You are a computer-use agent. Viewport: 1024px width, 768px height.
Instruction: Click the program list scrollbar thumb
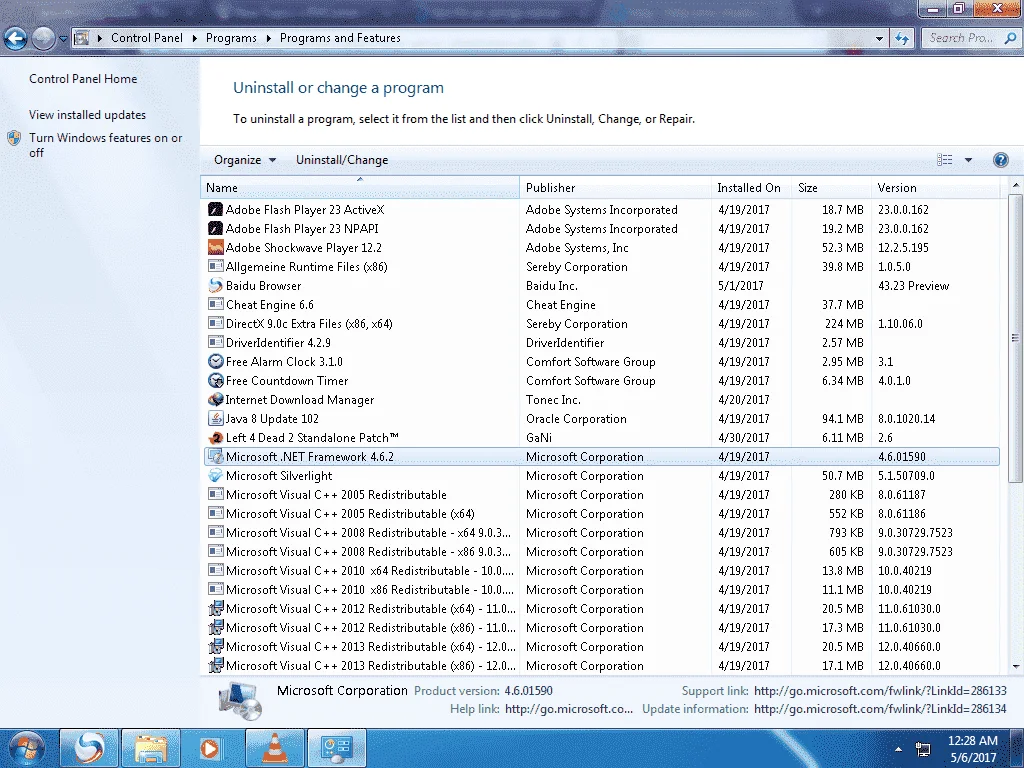tap(1015, 338)
